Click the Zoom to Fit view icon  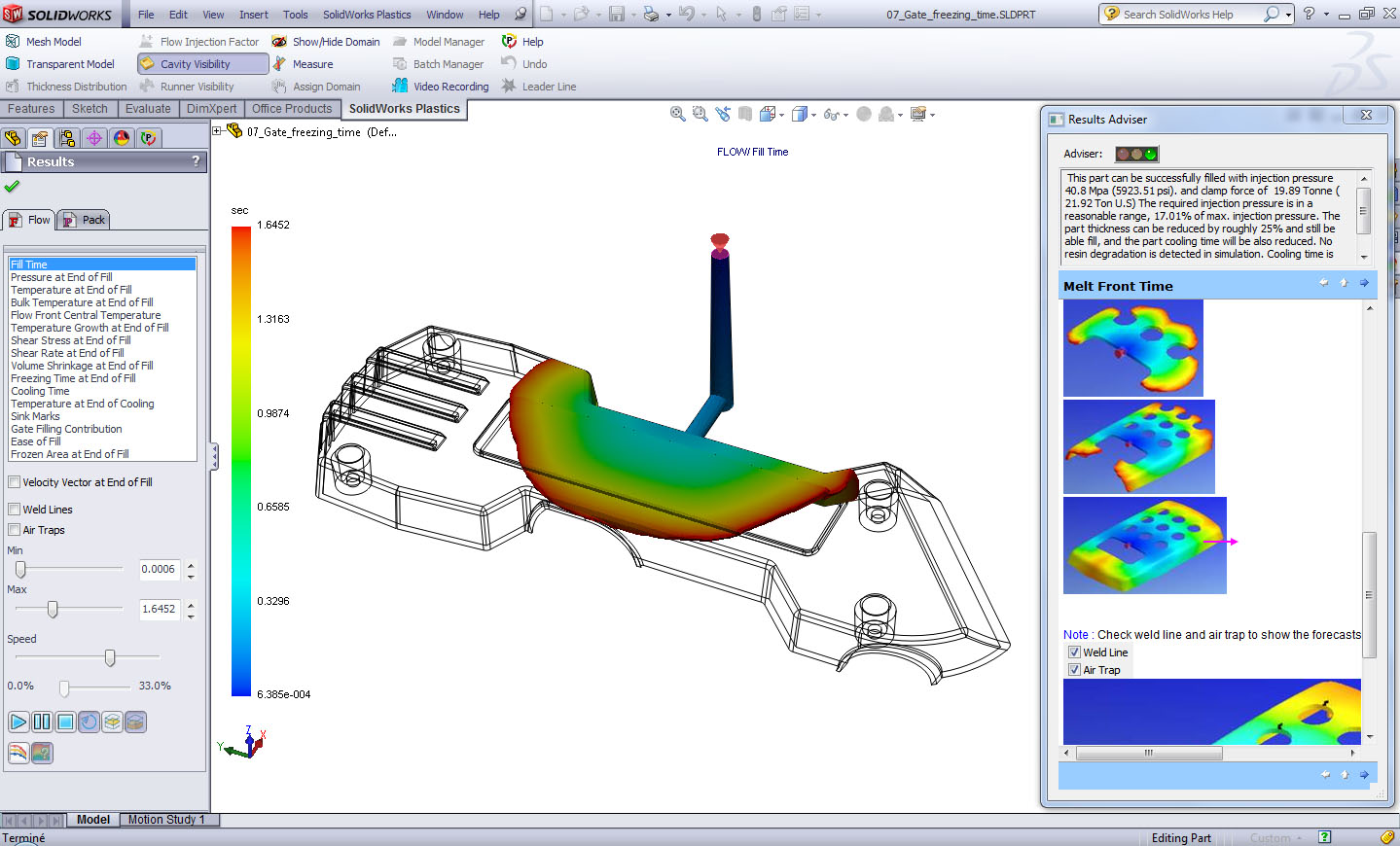pos(677,114)
